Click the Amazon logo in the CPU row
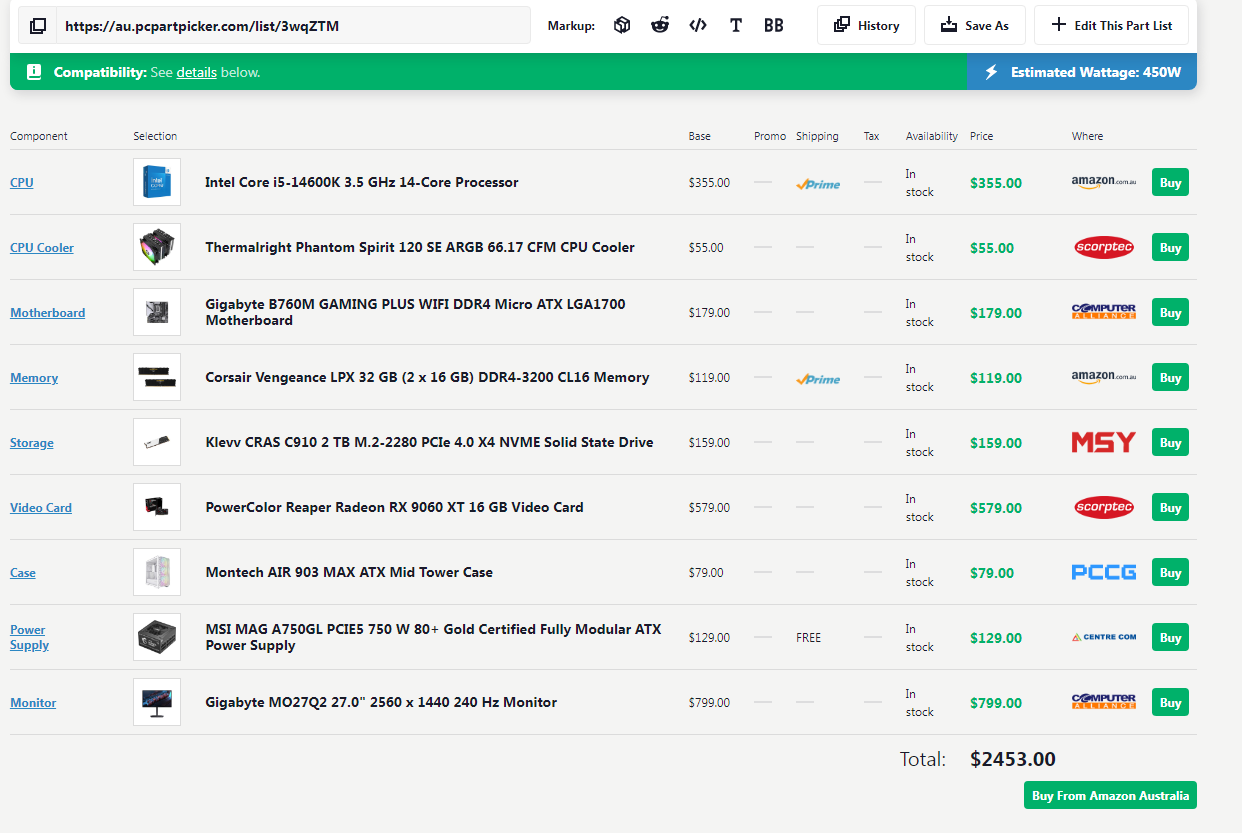The height and width of the screenshot is (833, 1242). pos(1103,182)
